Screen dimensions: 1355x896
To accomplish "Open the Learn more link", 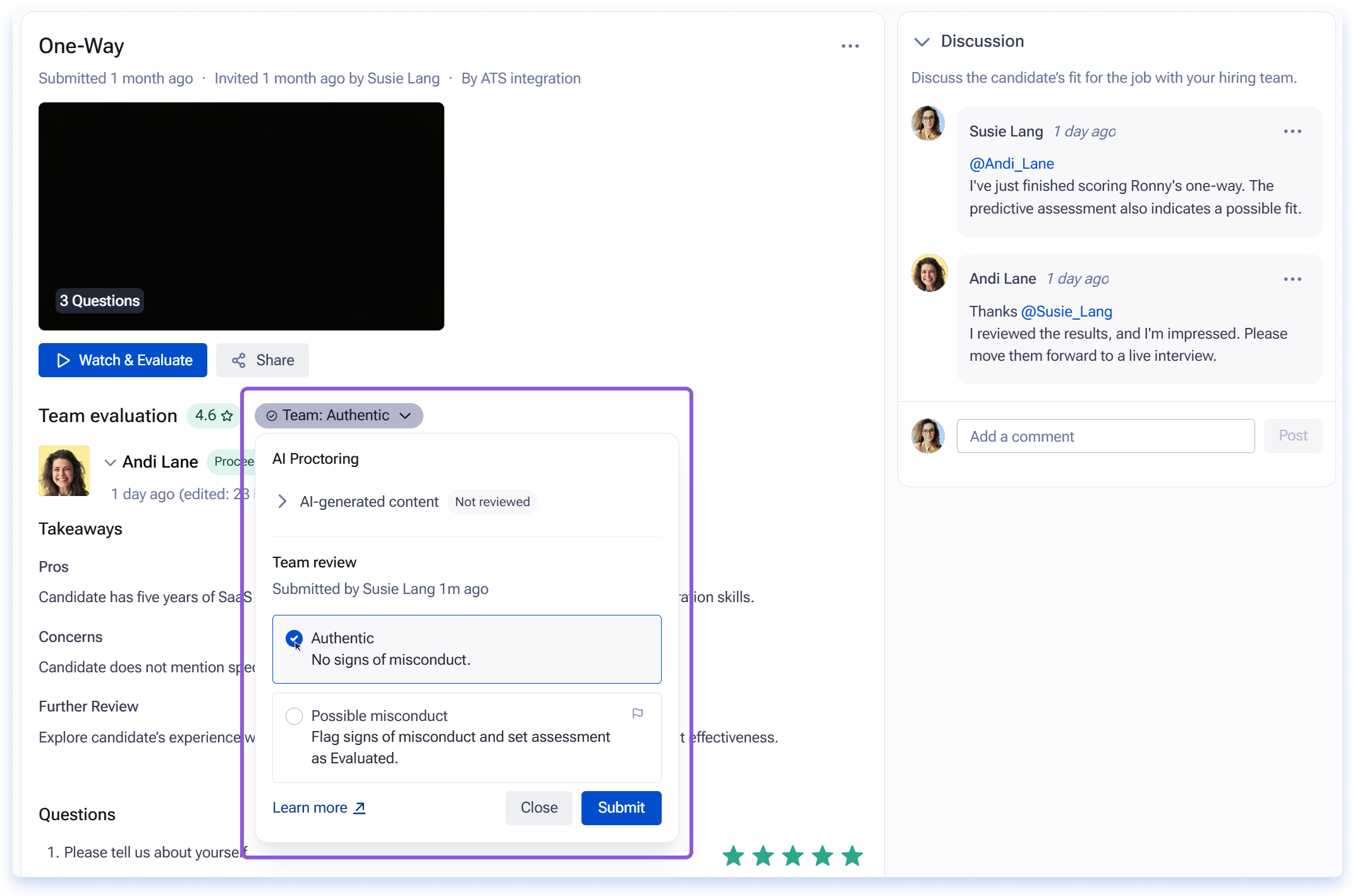I will (319, 808).
